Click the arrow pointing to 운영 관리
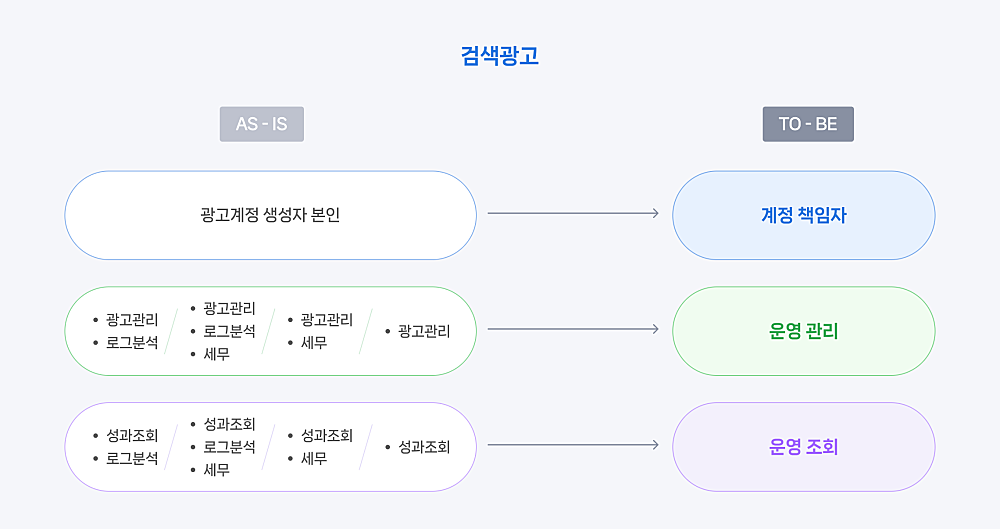The image size is (1000, 529). 573,329
